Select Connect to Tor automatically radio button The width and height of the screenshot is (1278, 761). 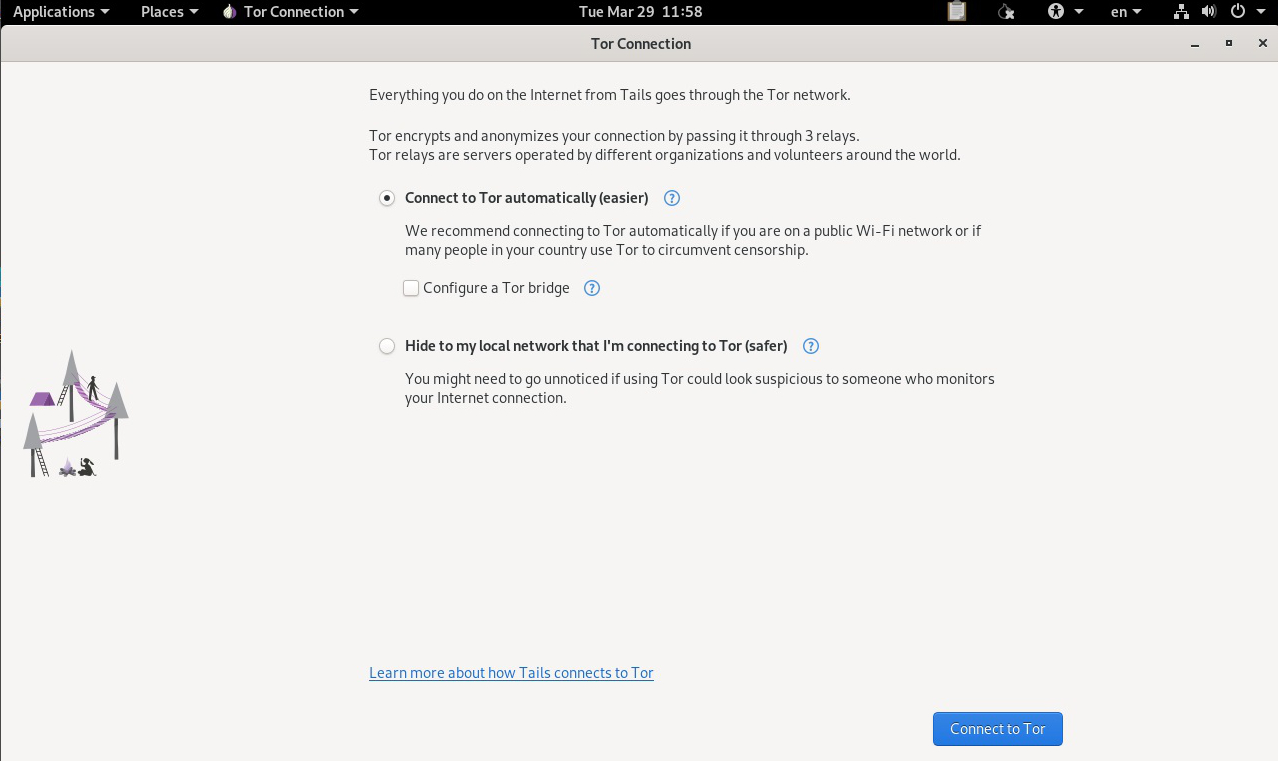(387, 198)
